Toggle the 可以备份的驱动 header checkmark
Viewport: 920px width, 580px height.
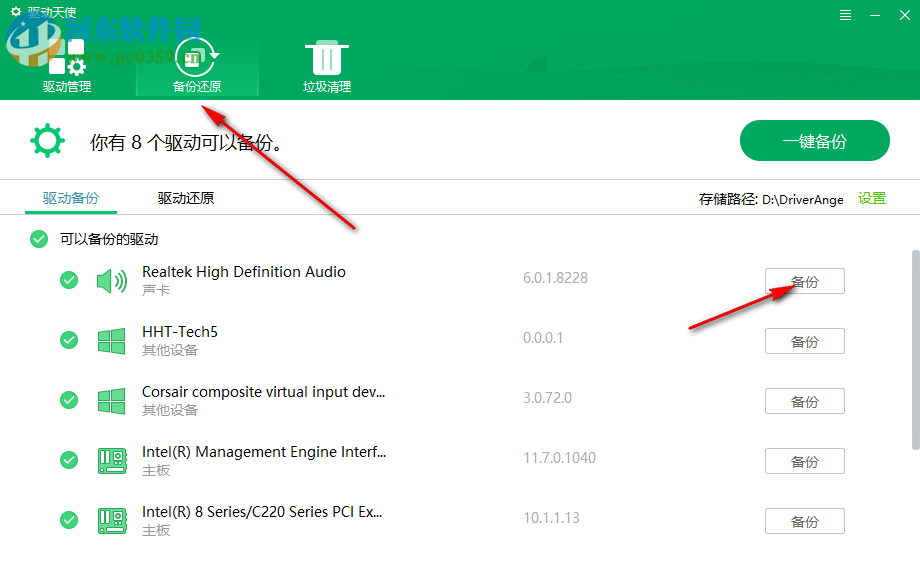(x=38, y=239)
